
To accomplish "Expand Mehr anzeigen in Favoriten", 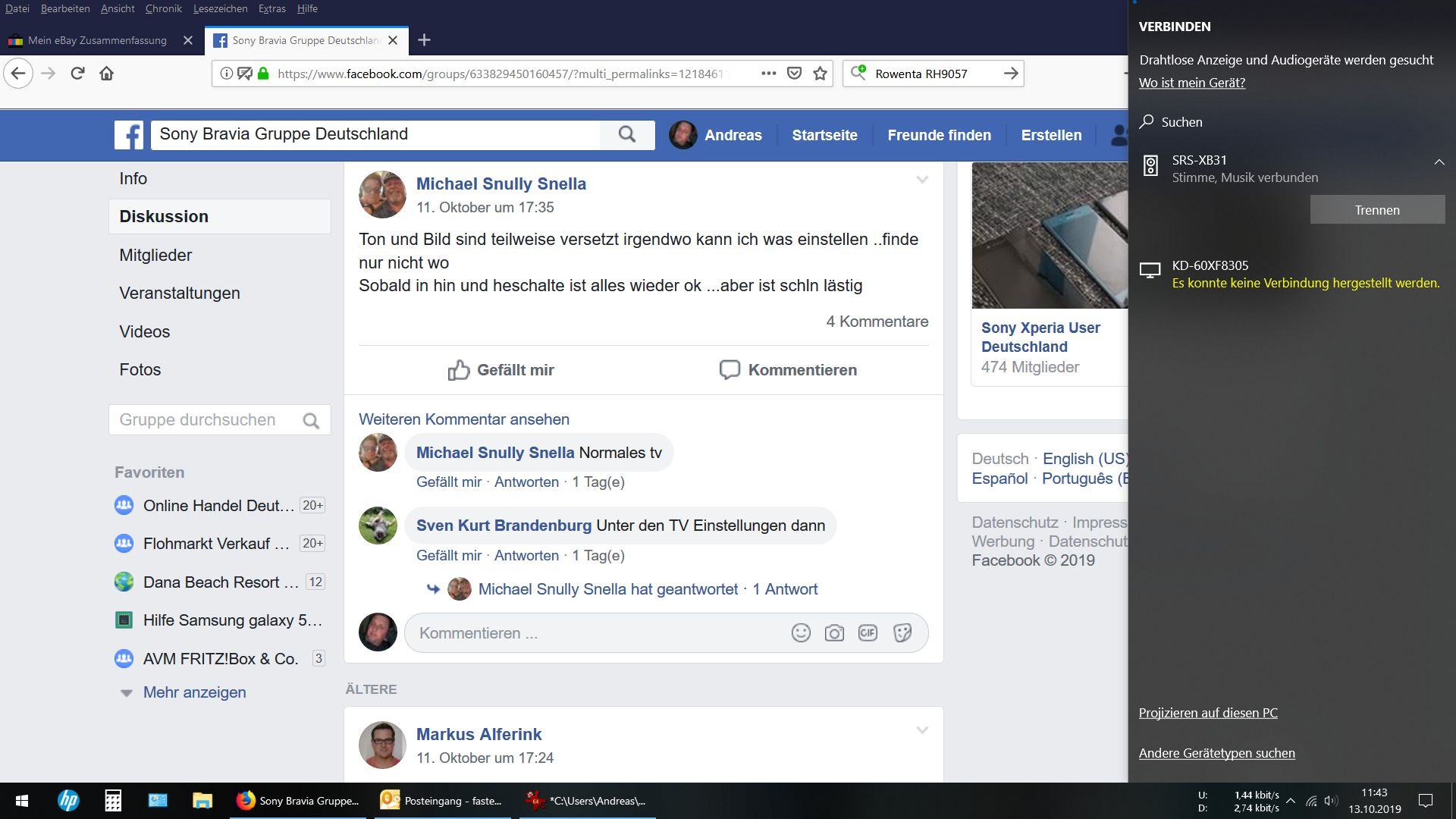I will coord(194,692).
